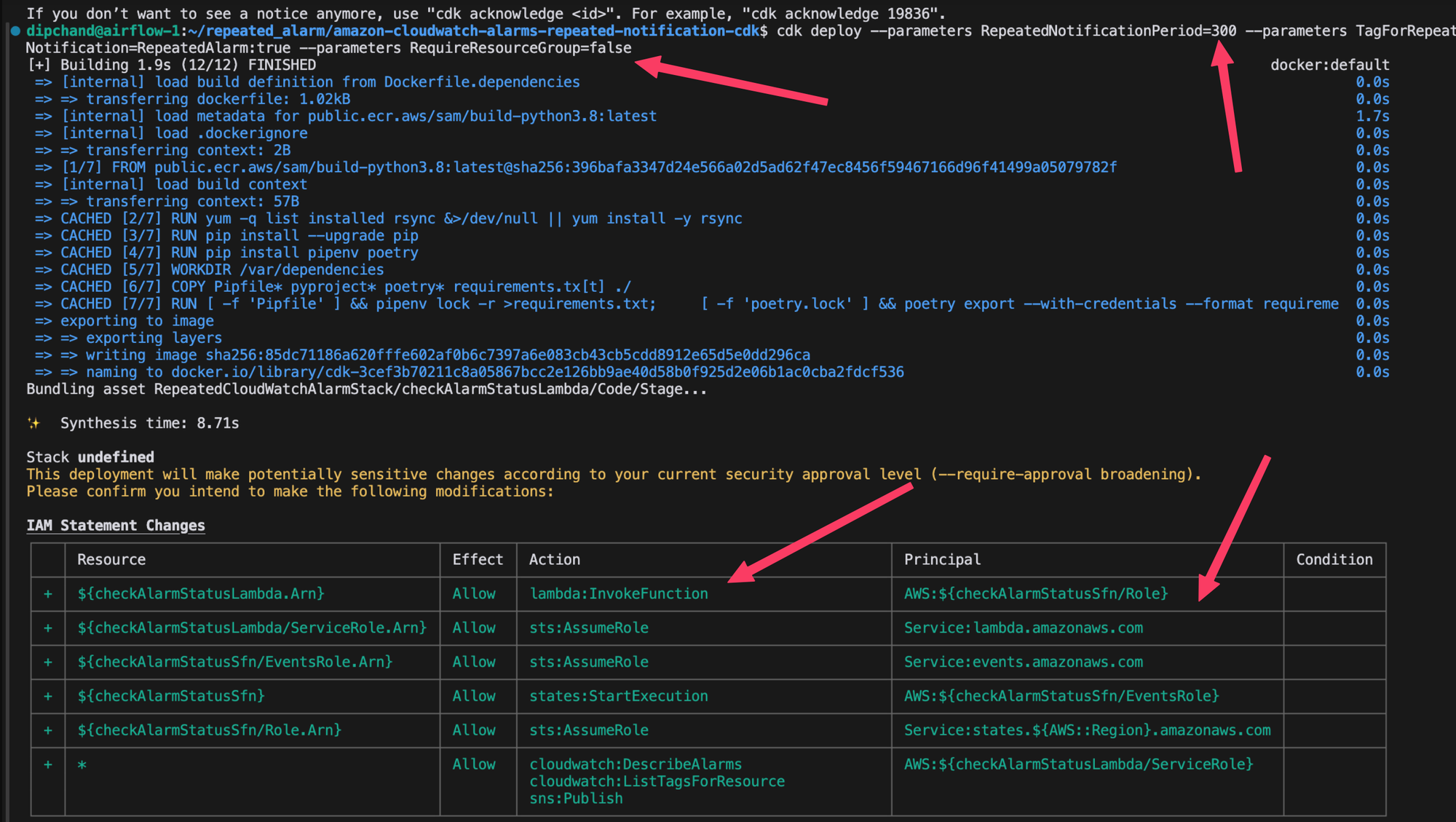Select the Resource column header
This screenshot has height=822, width=1456.
[111, 559]
